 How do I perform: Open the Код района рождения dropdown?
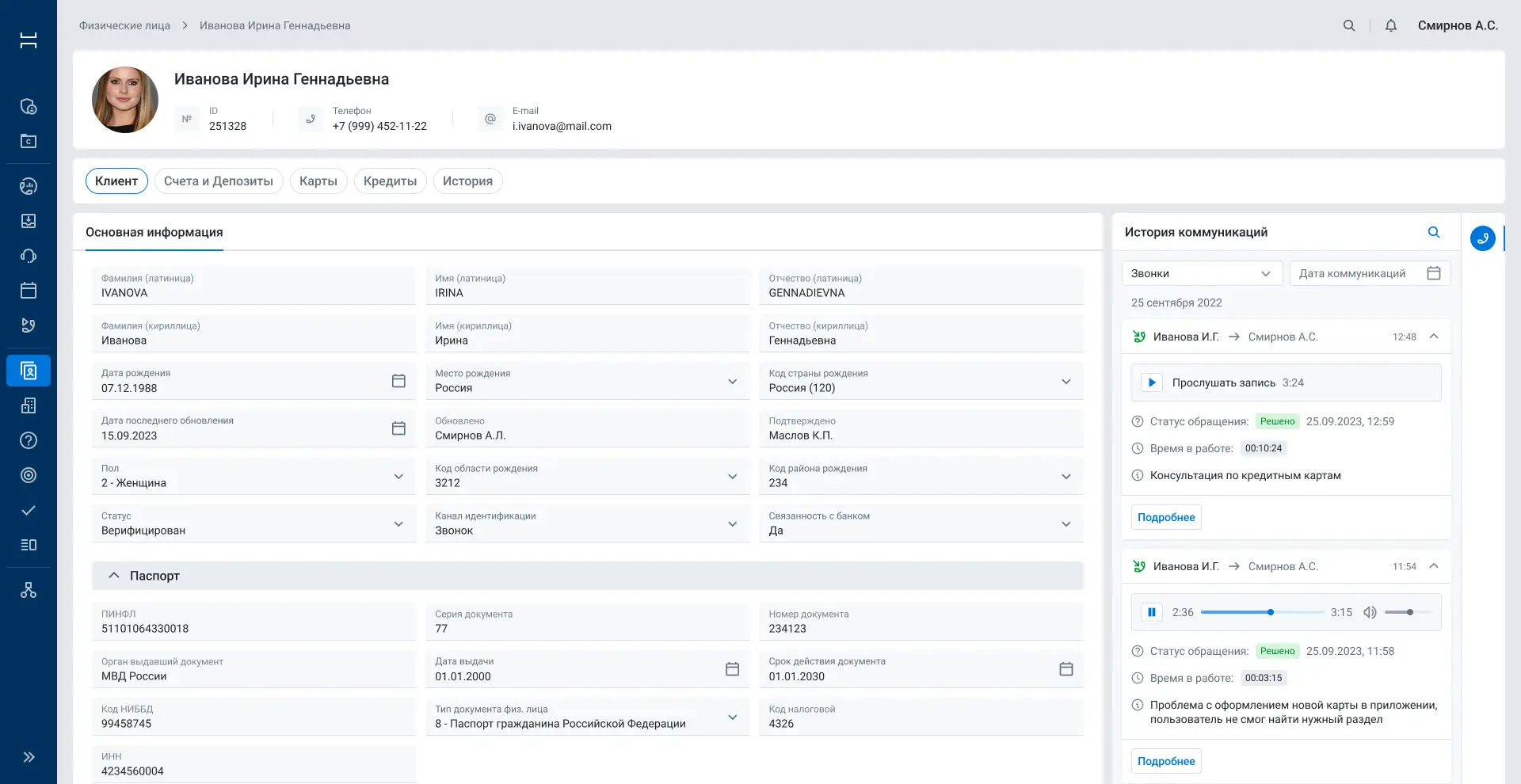(921, 476)
